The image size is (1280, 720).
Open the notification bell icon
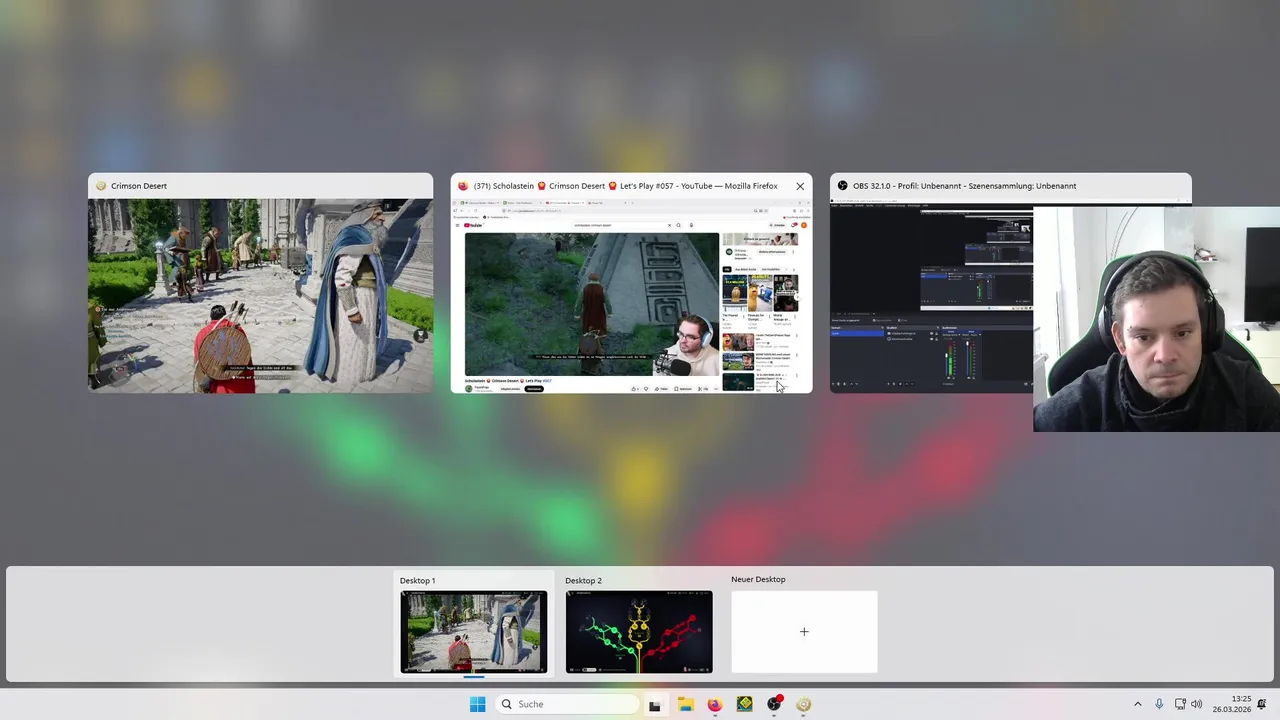(x=1262, y=704)
